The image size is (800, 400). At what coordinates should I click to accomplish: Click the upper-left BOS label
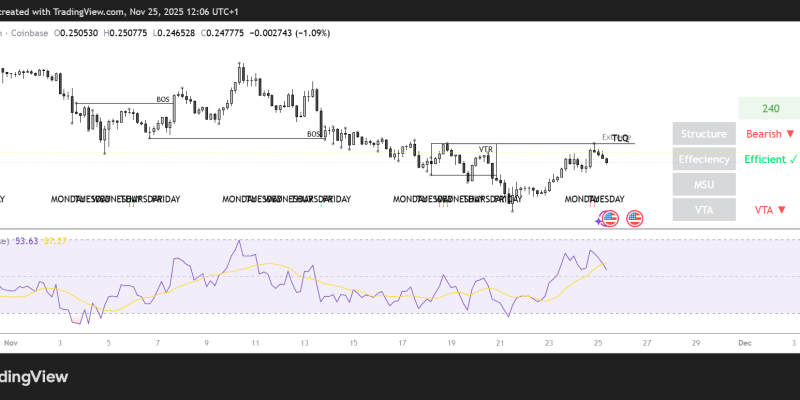click(163, 99)
